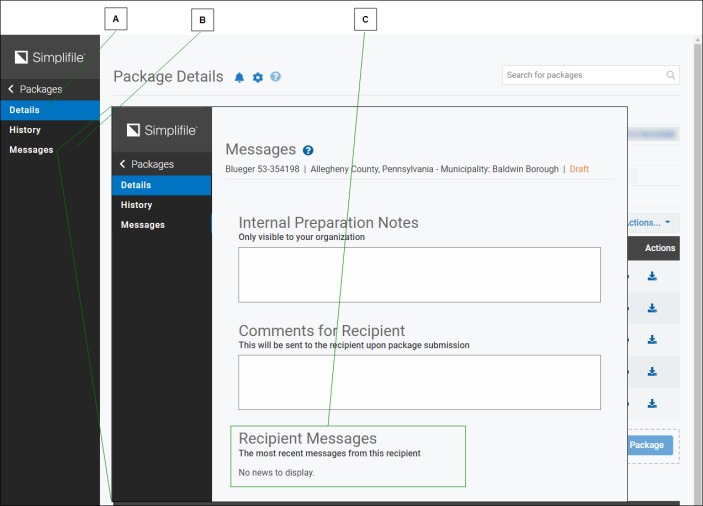Click the last download icon in Actions column
This screenshot has width=703, height=506.
[652, 403]
